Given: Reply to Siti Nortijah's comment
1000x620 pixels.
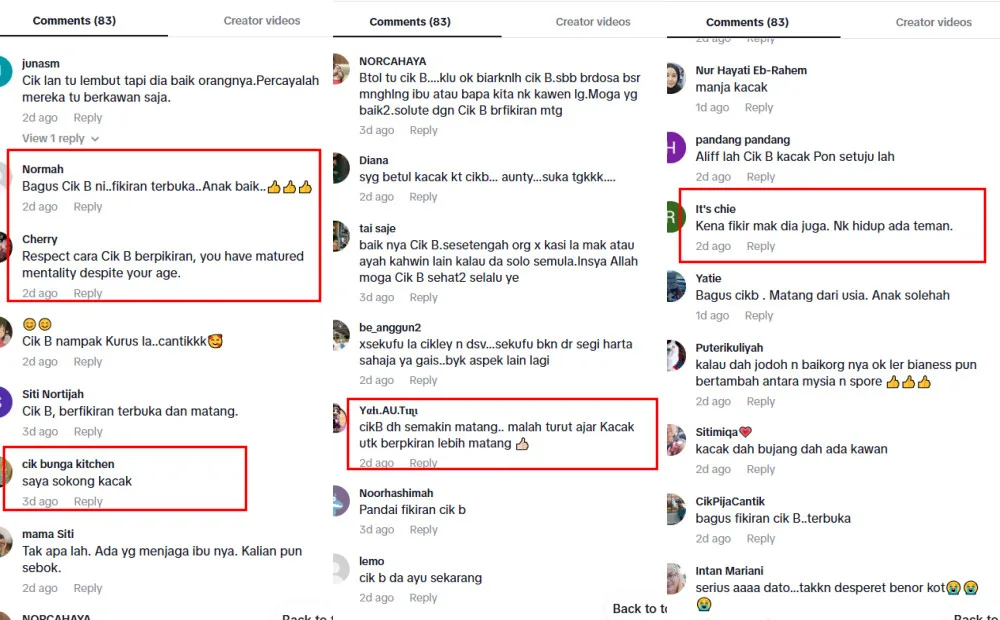Looking at the screenshot, I should point(88,432).
